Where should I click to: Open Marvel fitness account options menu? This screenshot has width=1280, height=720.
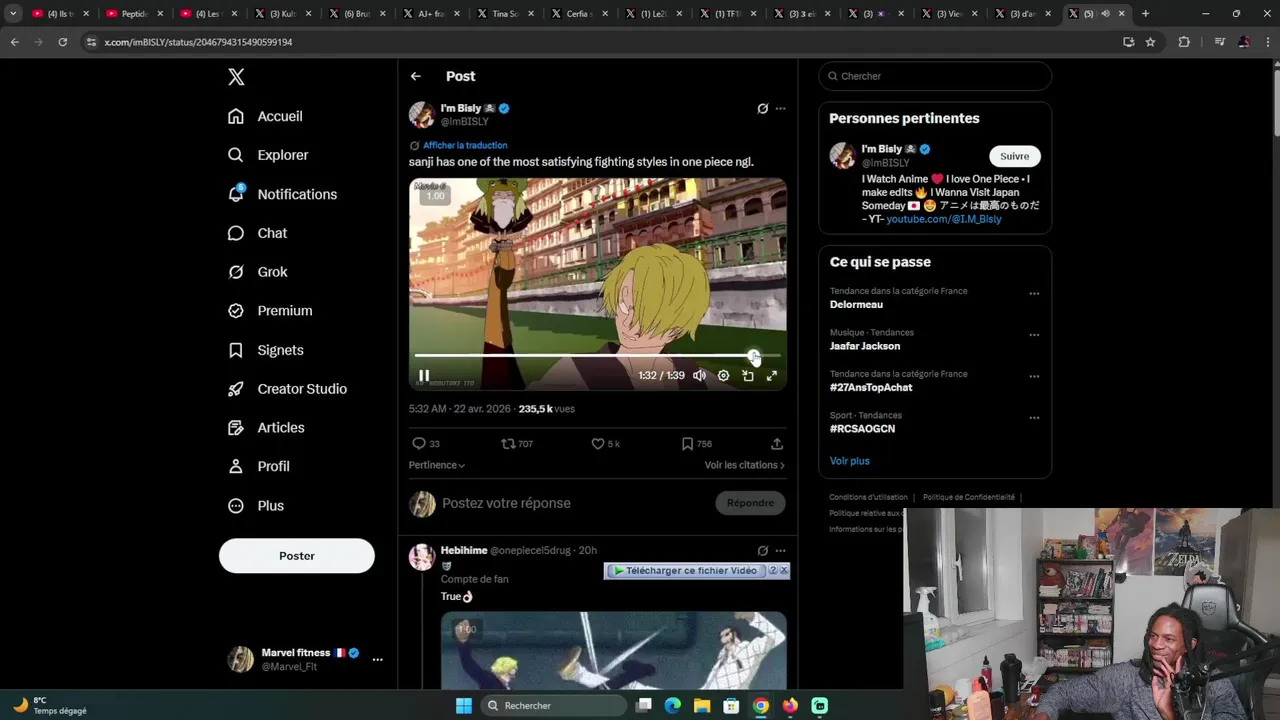tap(377, 660)
